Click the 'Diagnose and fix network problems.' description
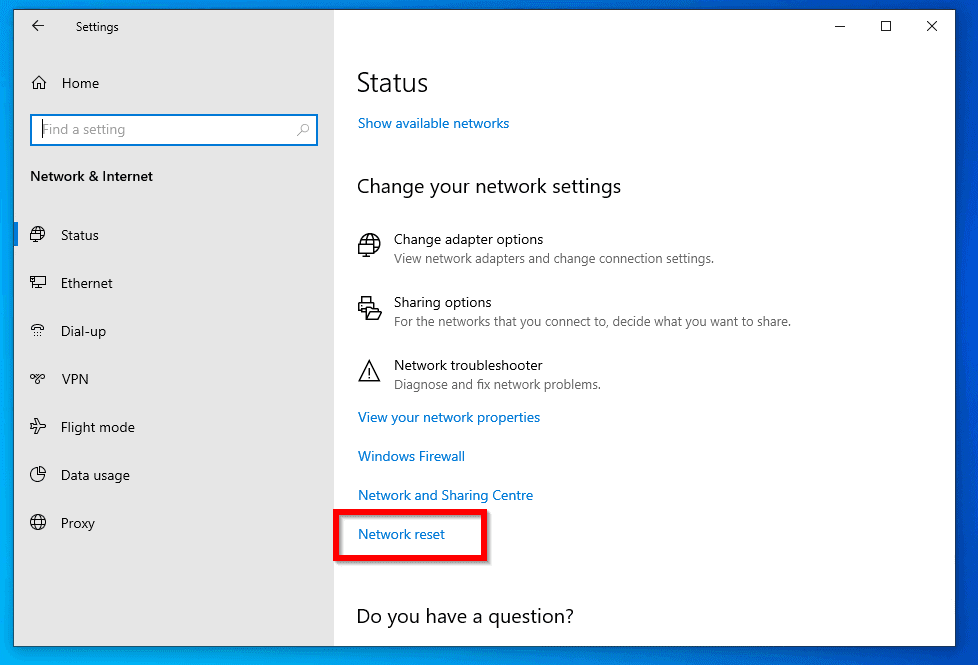Screen dimensions: 978x665 click(x=497, y=384)
